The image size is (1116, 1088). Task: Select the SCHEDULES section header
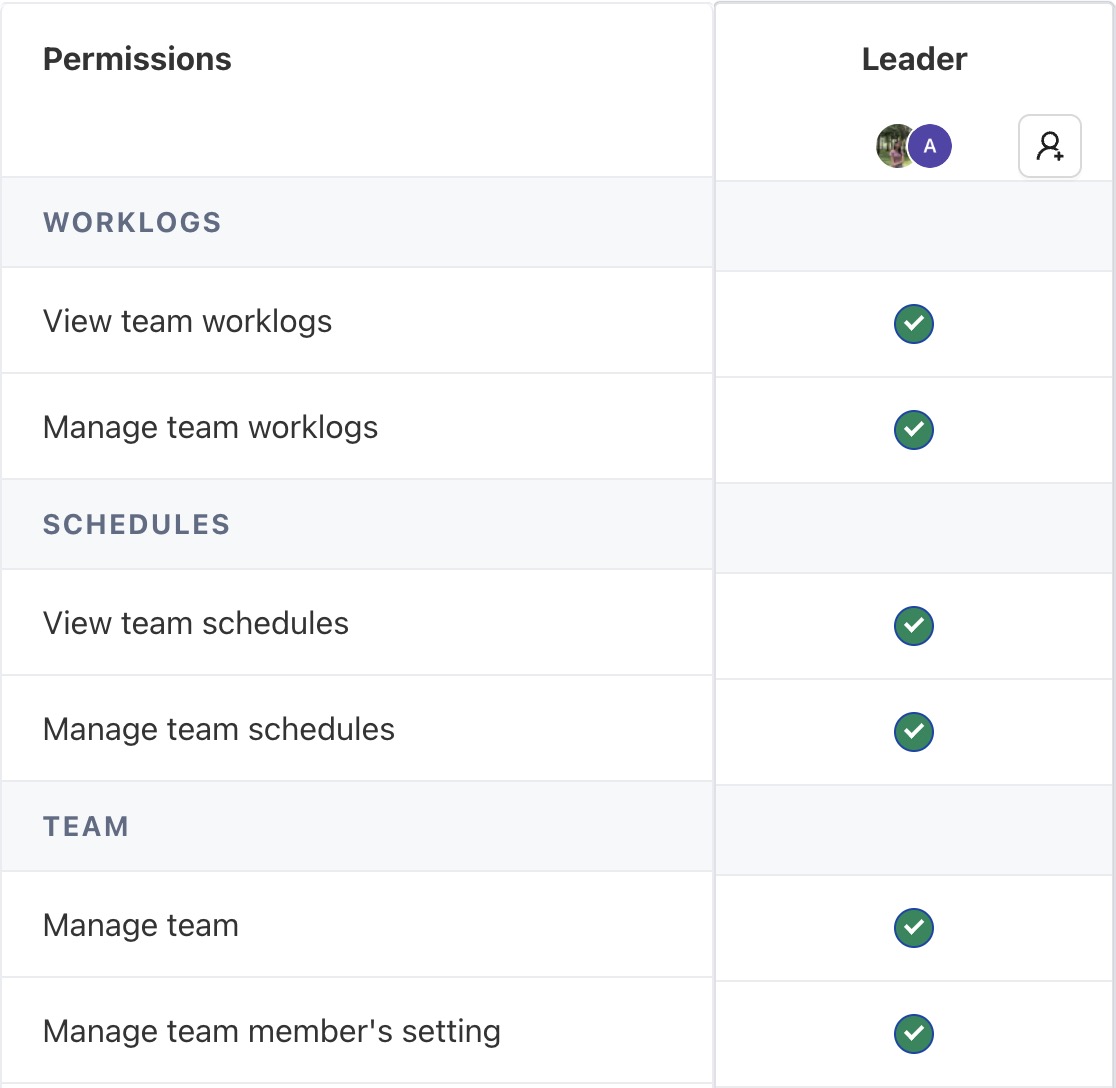click(x=136, y=525)
